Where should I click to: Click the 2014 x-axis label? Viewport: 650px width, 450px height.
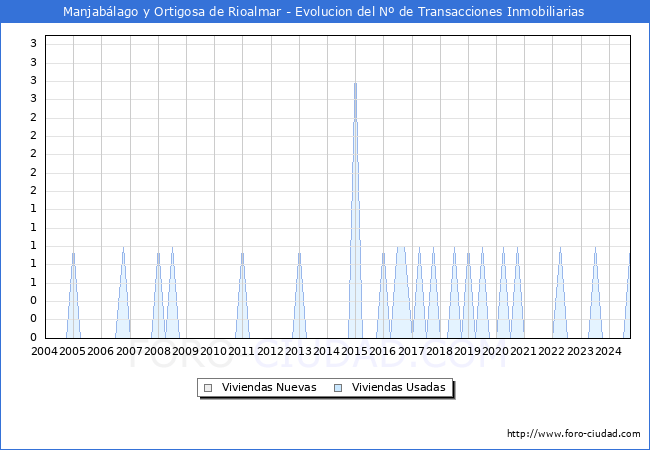click(327, 351)
